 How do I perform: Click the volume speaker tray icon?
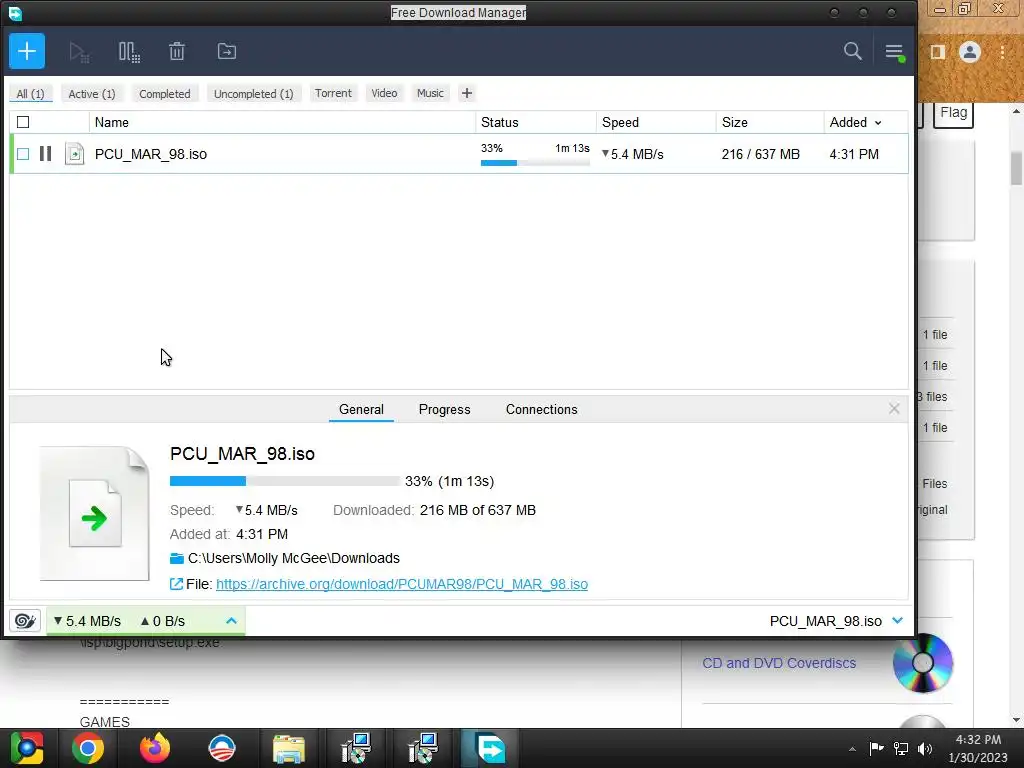click(925, 748)
